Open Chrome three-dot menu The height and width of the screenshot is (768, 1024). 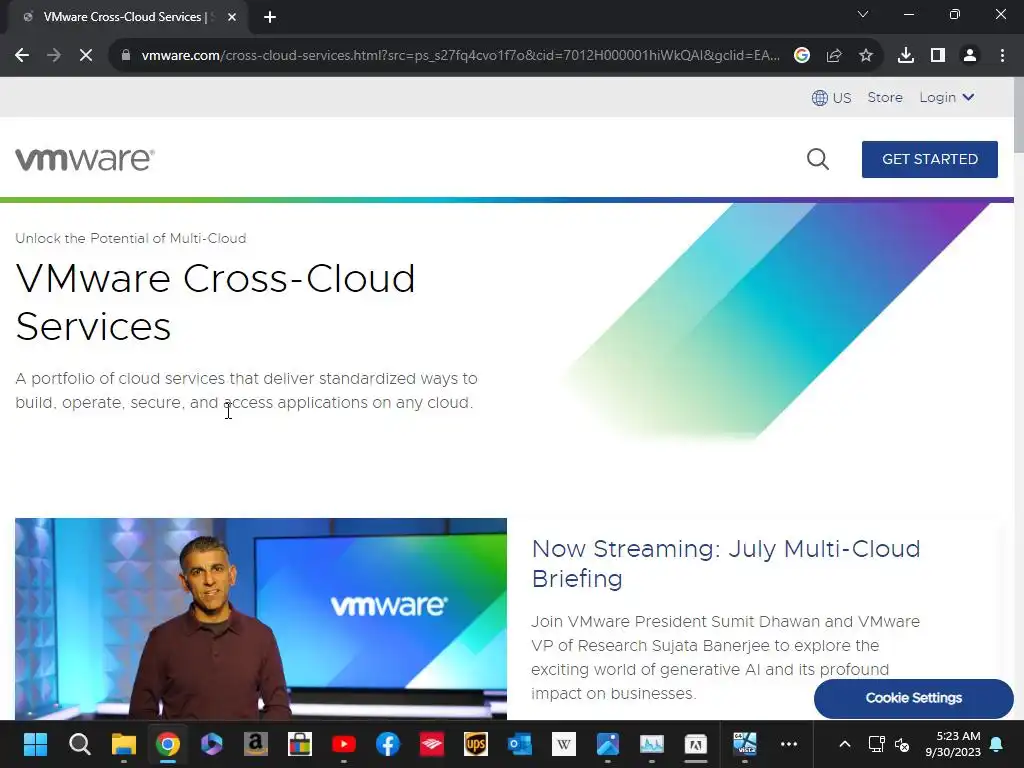[x=1002, y=56]
